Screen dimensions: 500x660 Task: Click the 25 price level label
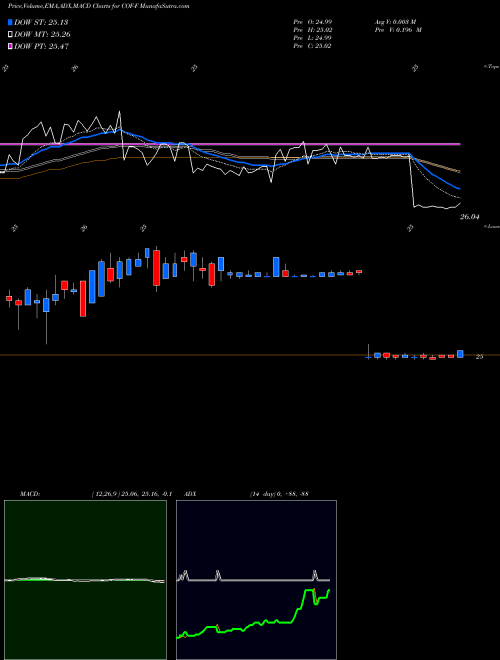coord(479,357)
